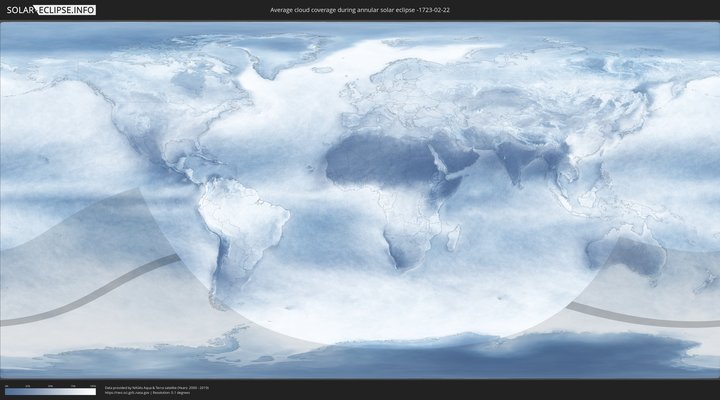Click the cloud coverage color scale legend
The image size is (720, 400).
51,391
